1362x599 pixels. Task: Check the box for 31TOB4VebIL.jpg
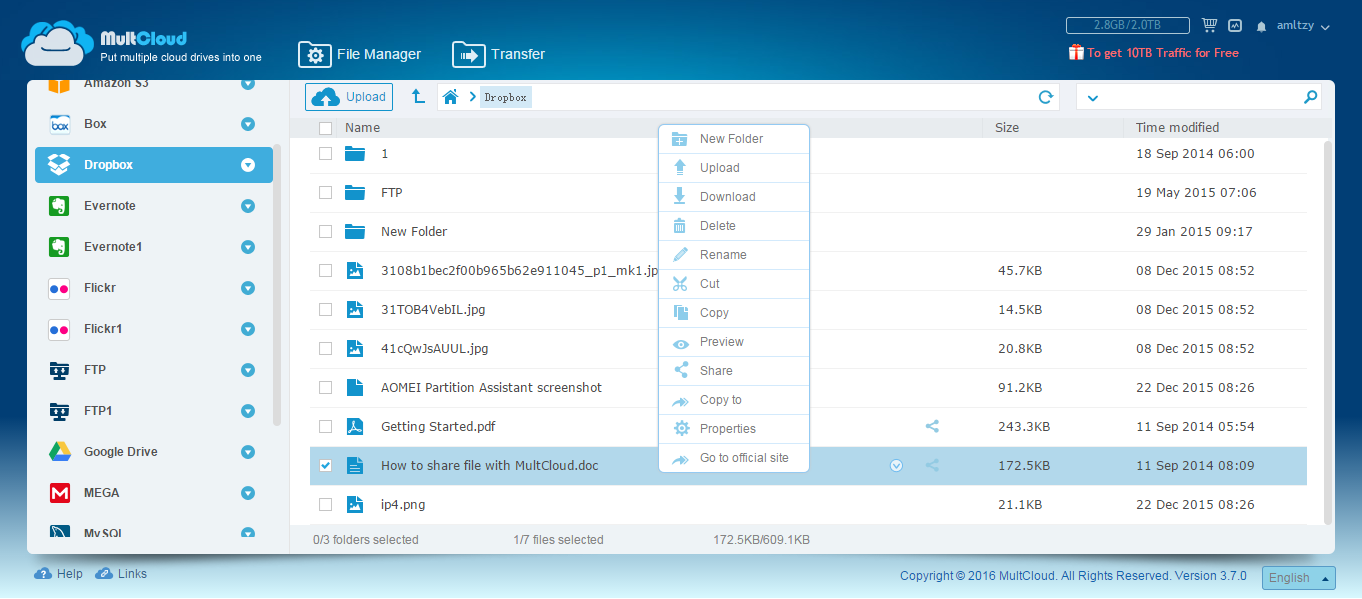325,309
